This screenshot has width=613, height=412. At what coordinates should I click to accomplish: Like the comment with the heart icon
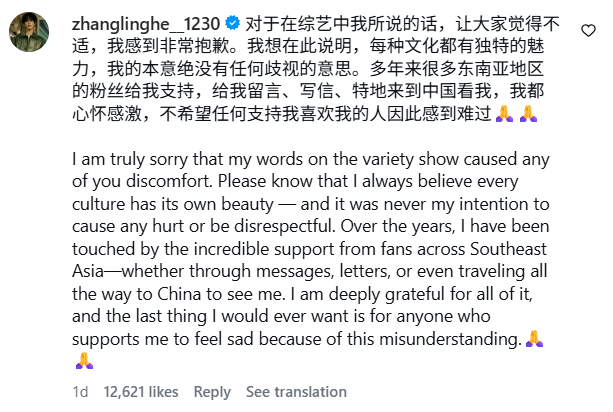(x=589, y=32)
